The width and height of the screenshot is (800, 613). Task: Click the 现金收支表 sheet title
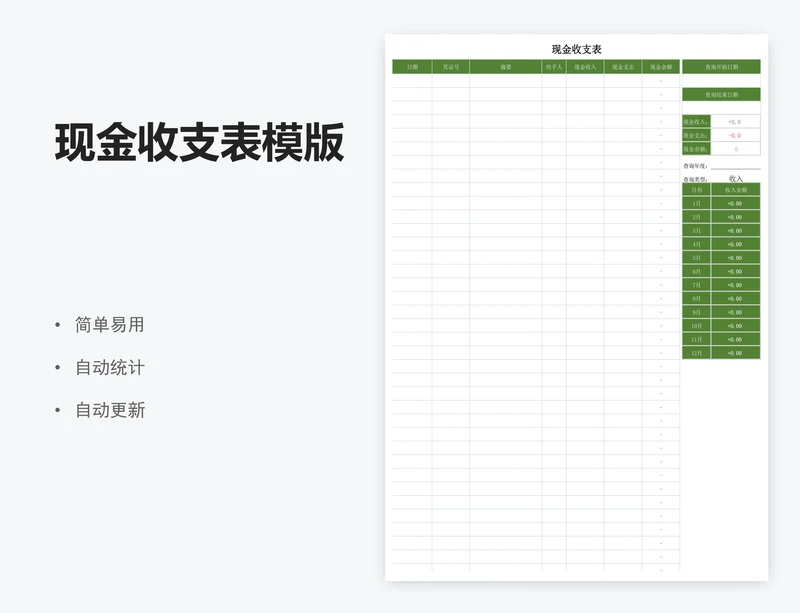pyautogui.click(x=577, y=50)
